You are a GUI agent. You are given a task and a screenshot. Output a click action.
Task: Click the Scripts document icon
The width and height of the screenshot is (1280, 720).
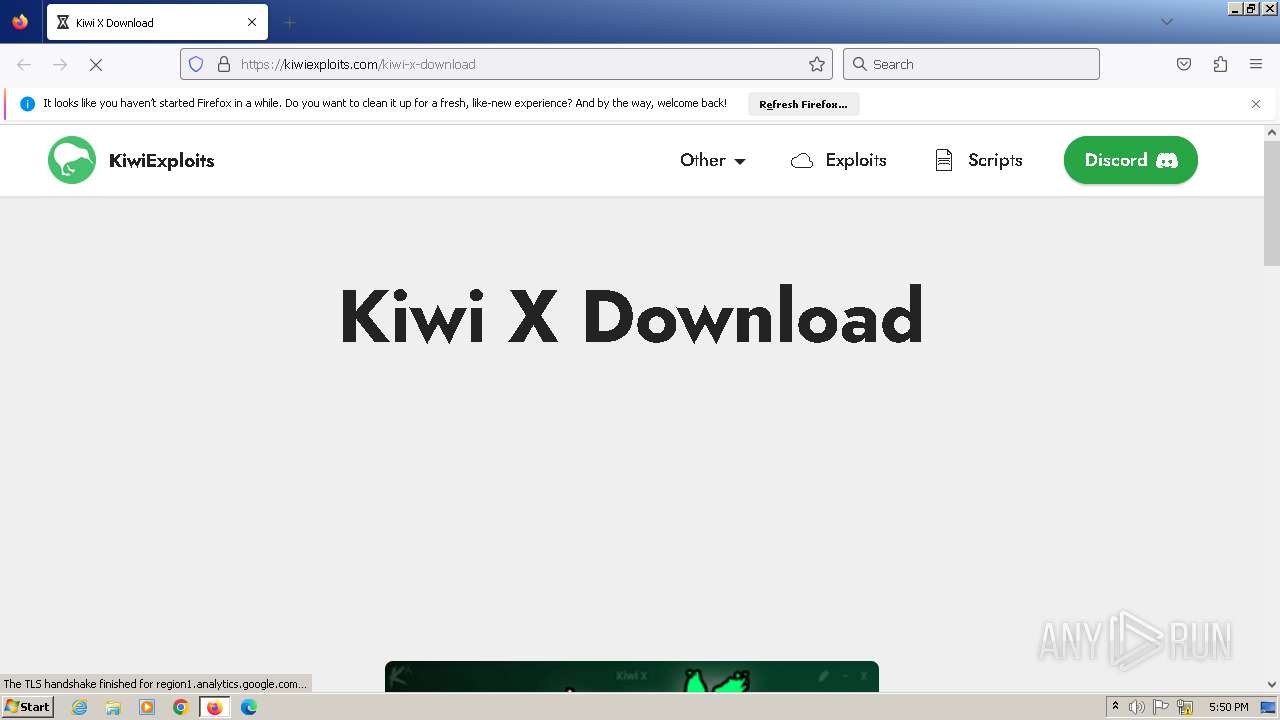pyautogui.click(x=943, y=160)
